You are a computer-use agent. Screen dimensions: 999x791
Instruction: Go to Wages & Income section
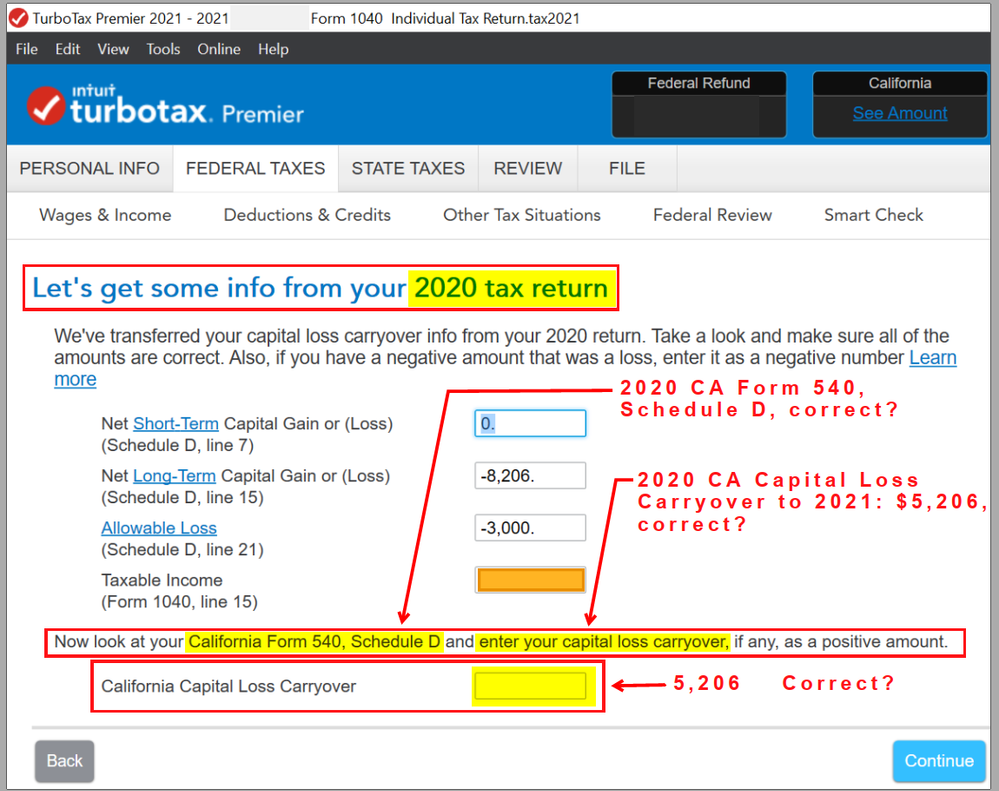(105, 215)
